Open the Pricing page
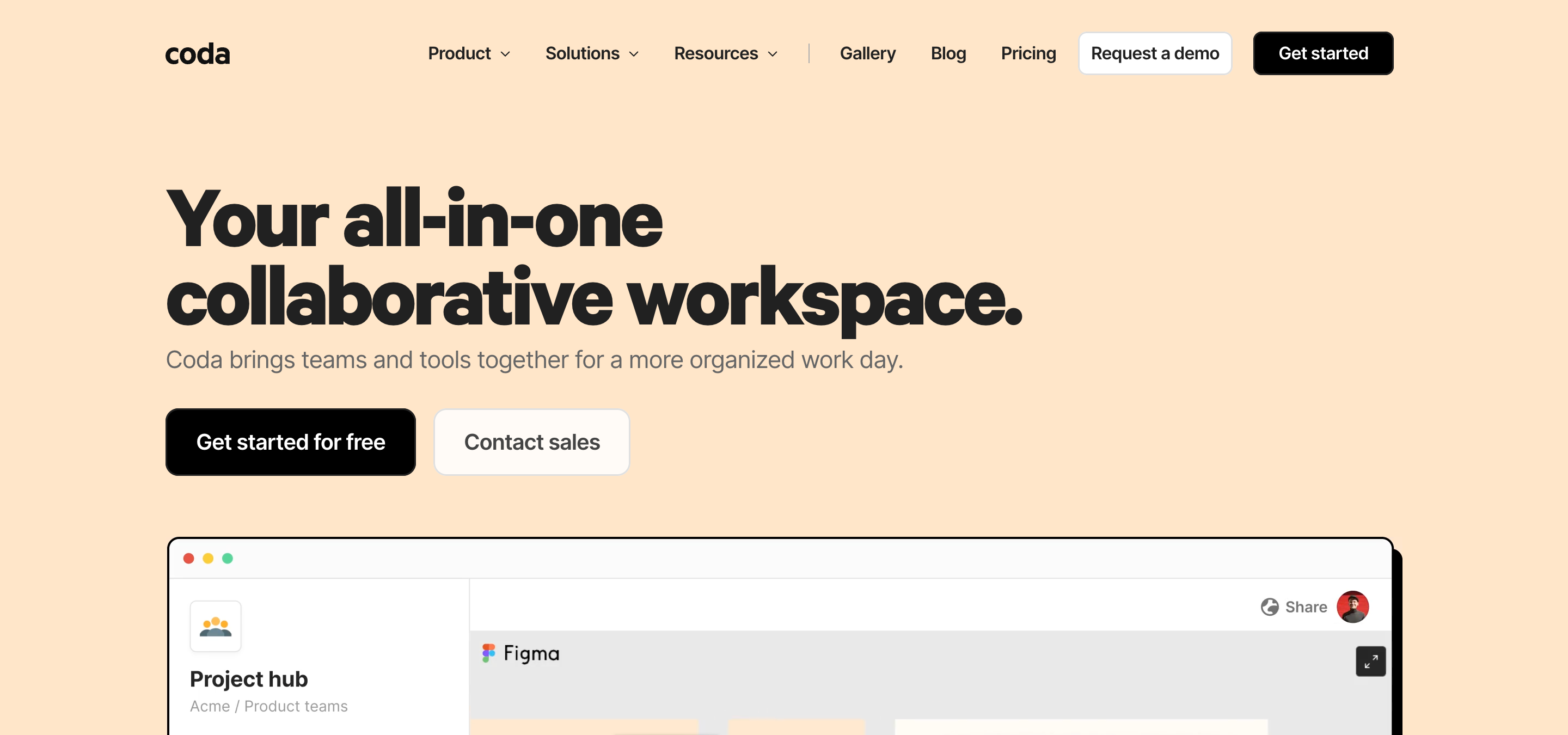 click(x=1028, y=53)
